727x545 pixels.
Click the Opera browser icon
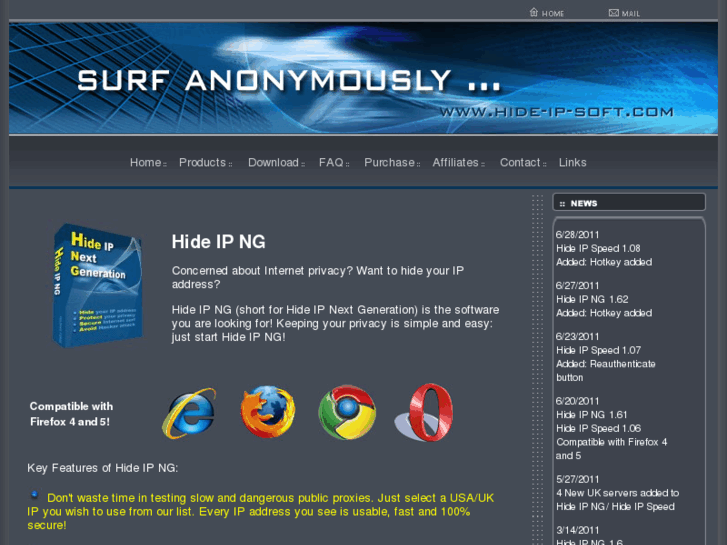click(x=423, y=412)
